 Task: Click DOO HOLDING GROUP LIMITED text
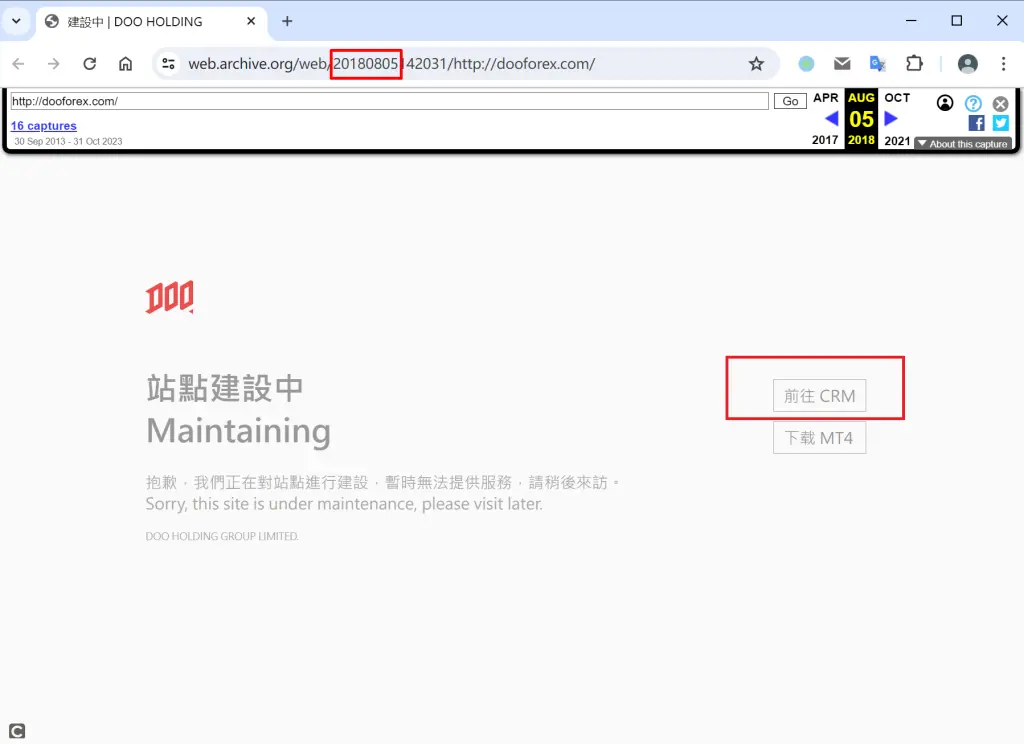pos(222,536)
